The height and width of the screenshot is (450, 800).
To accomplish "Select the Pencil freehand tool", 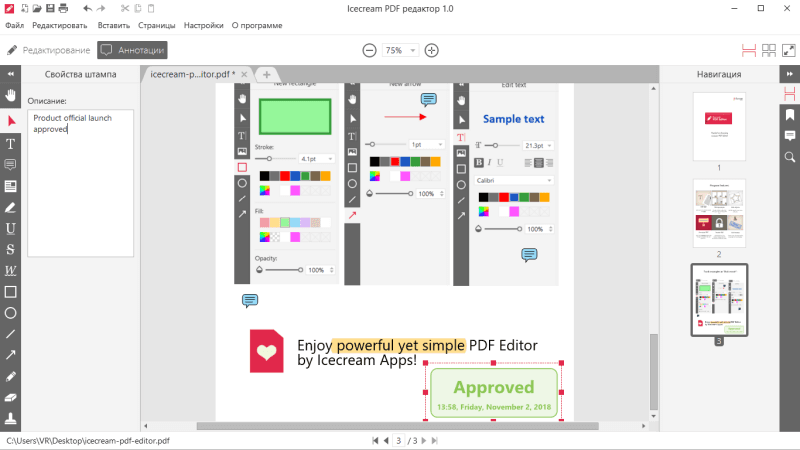I will (x=10, y=377).
